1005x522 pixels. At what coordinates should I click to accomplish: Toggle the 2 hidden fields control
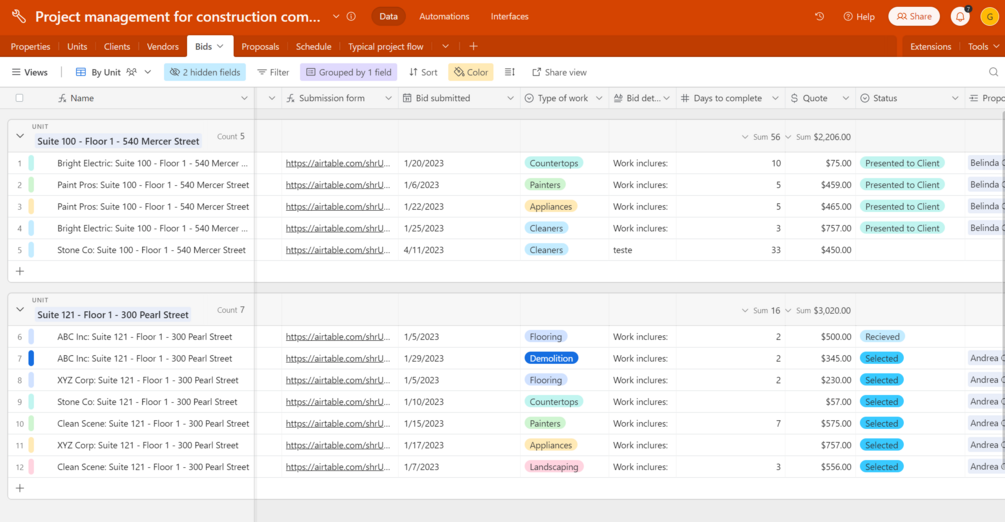[205, 72]
